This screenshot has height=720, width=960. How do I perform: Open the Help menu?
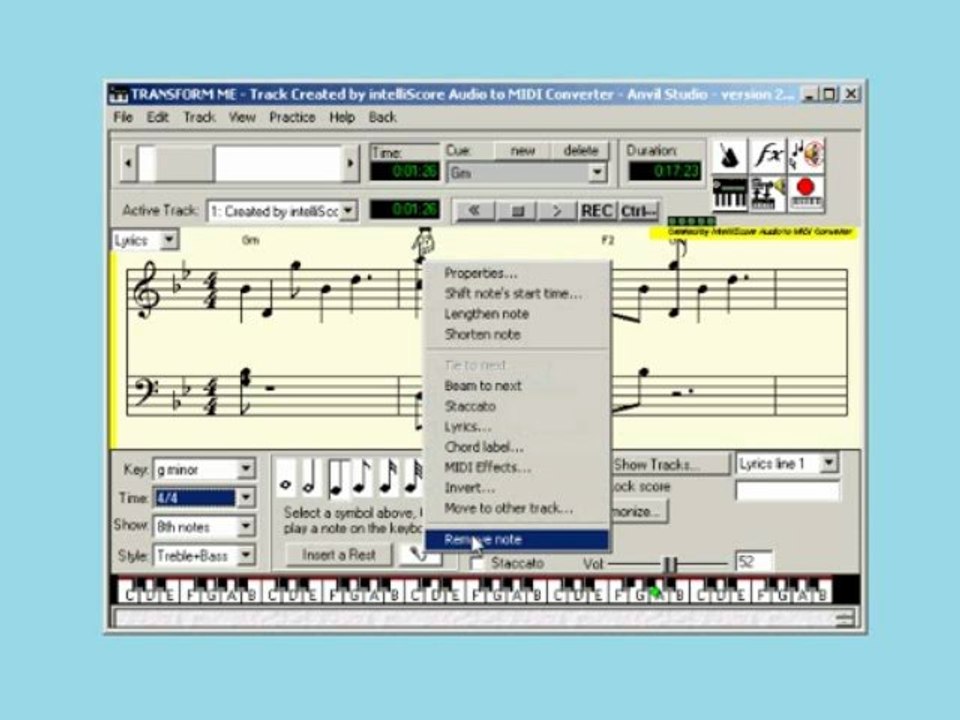(x=342, y=117)
